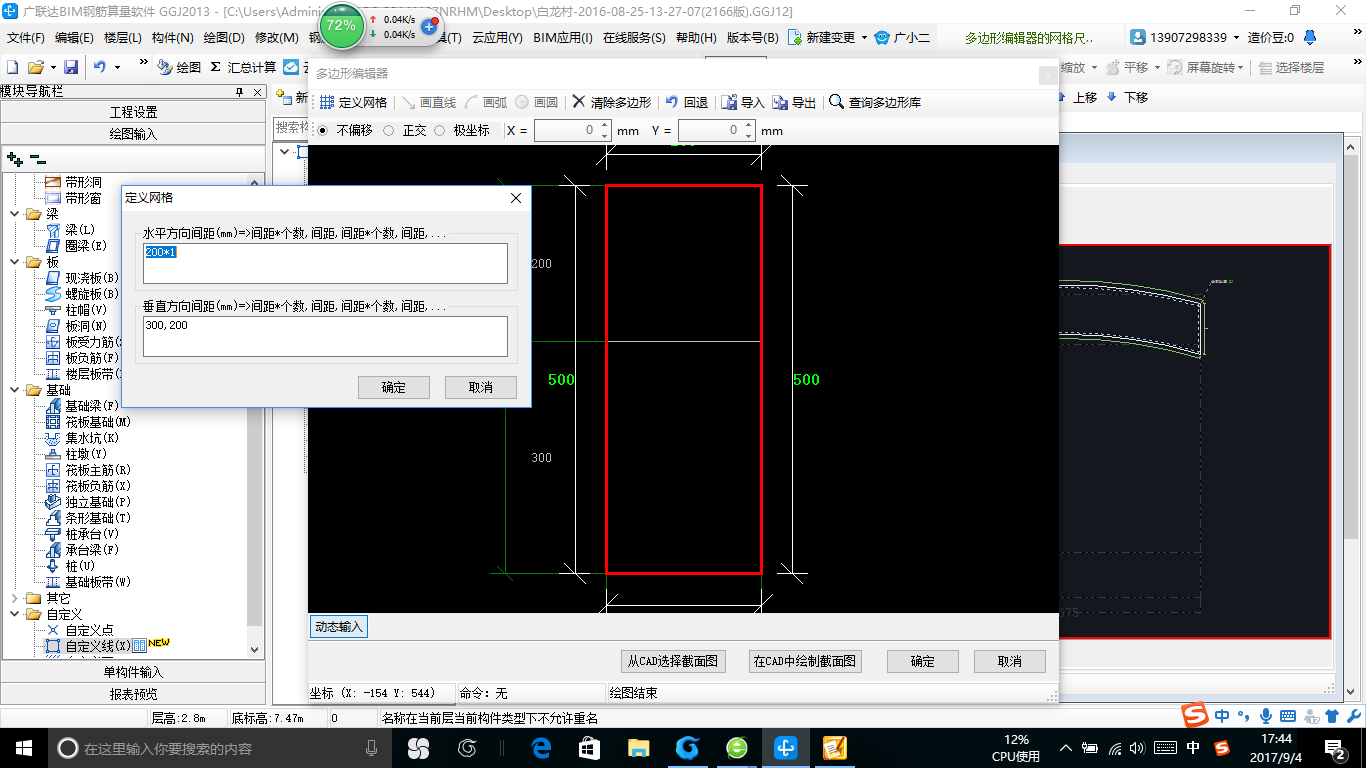
Task: Select the 柱墩(Y) column pier icon
Action: click(x=54, y=454)
